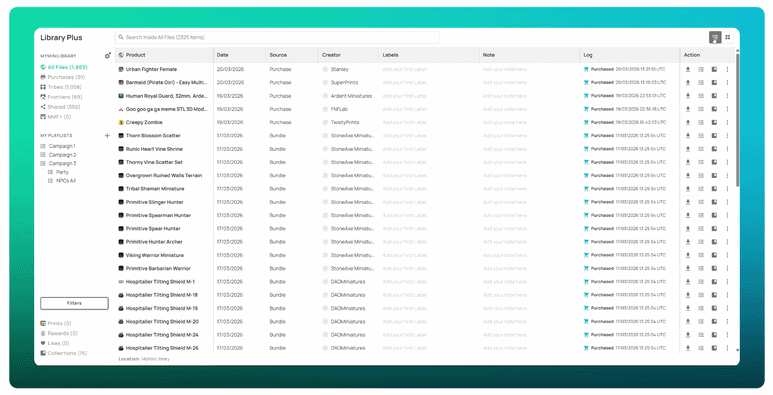773x395 pixels.
Task: Open Likes (0) in sidebar
Action: 55,343
